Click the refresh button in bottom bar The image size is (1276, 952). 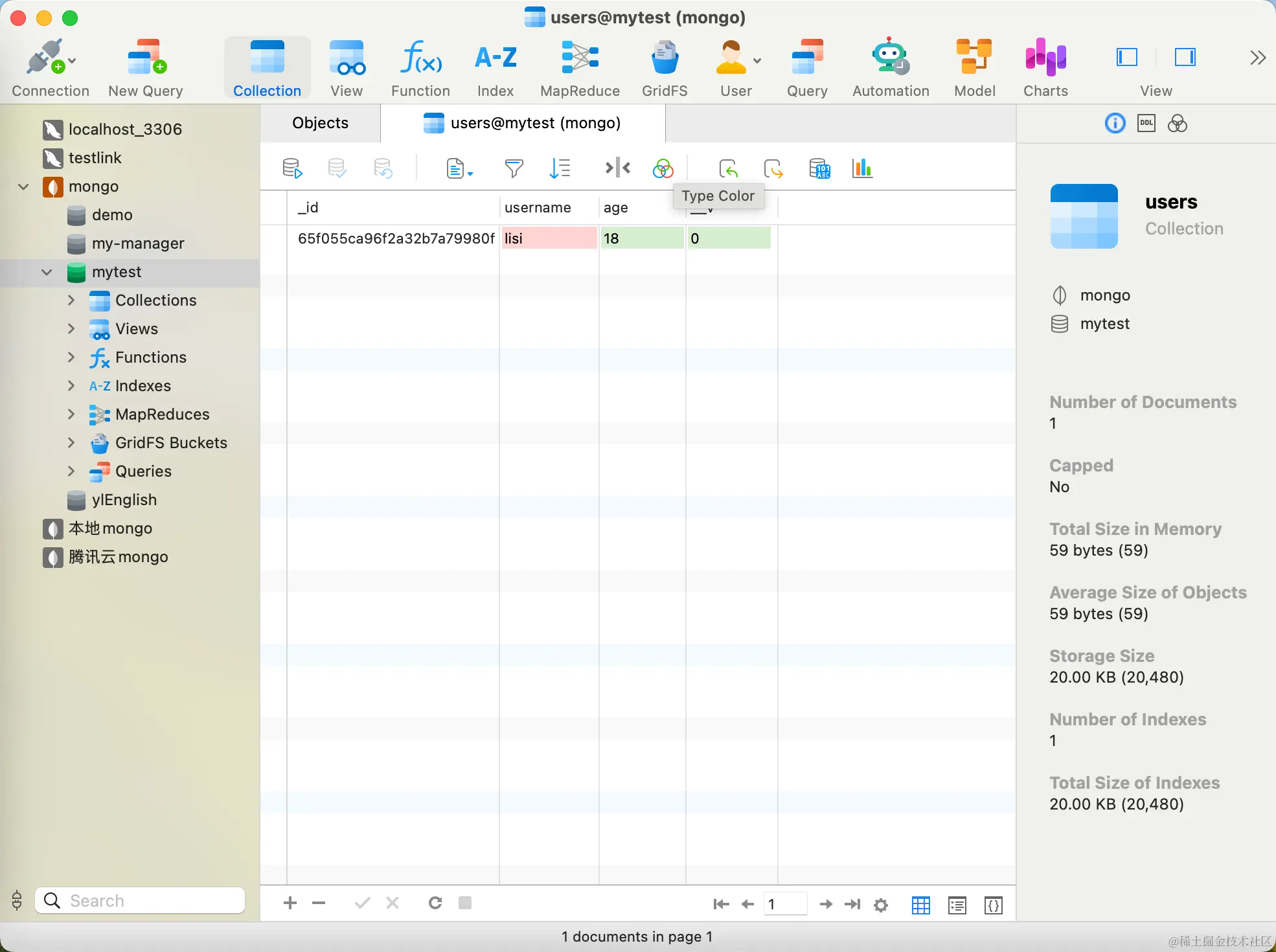click(x=435, y=903)
